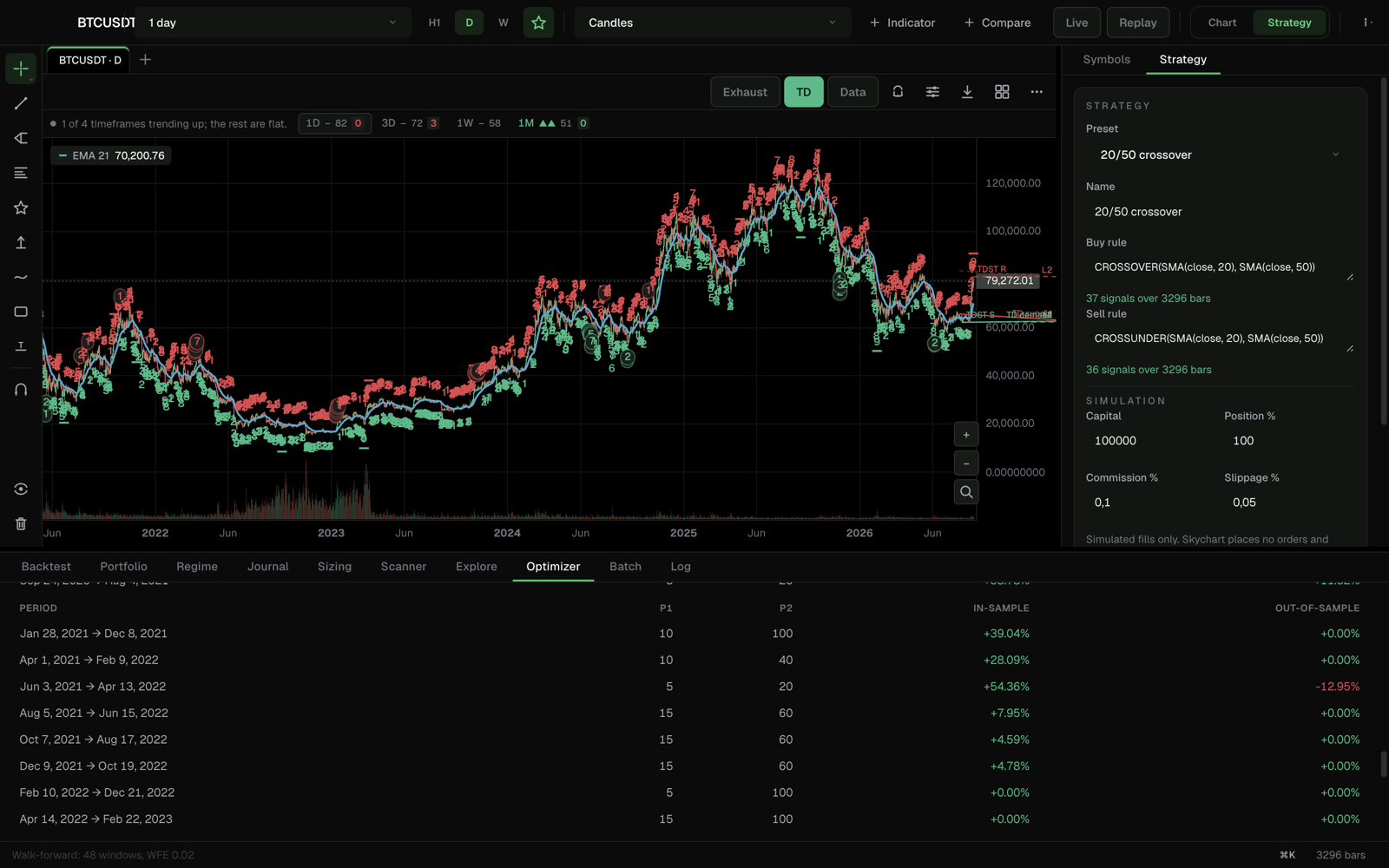Zoom out with the chart minus button
The width and height of the screenshot is (1389, 868).
[x=966, y=464]
